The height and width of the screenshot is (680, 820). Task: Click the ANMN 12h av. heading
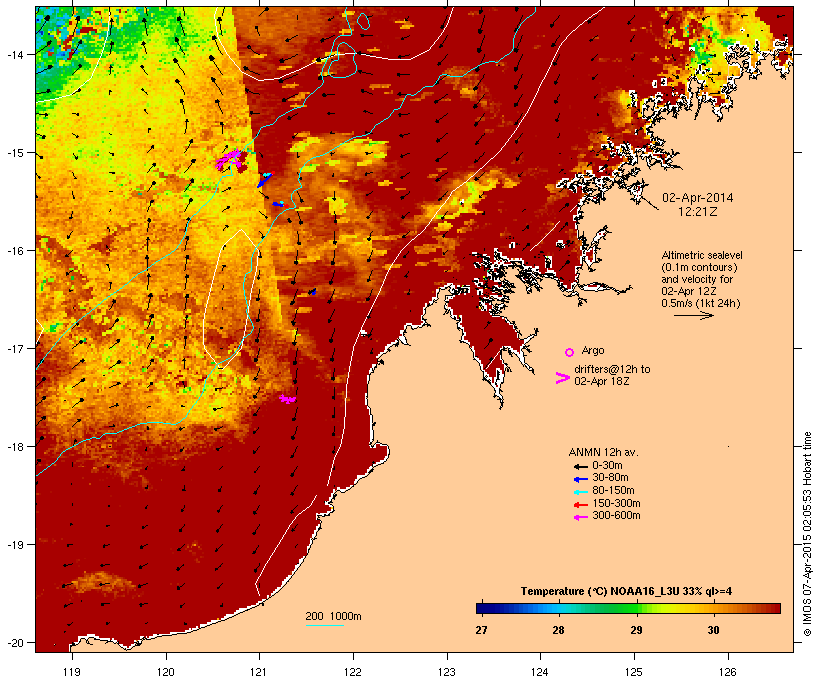pyautogui.click(x=603, y=452)
